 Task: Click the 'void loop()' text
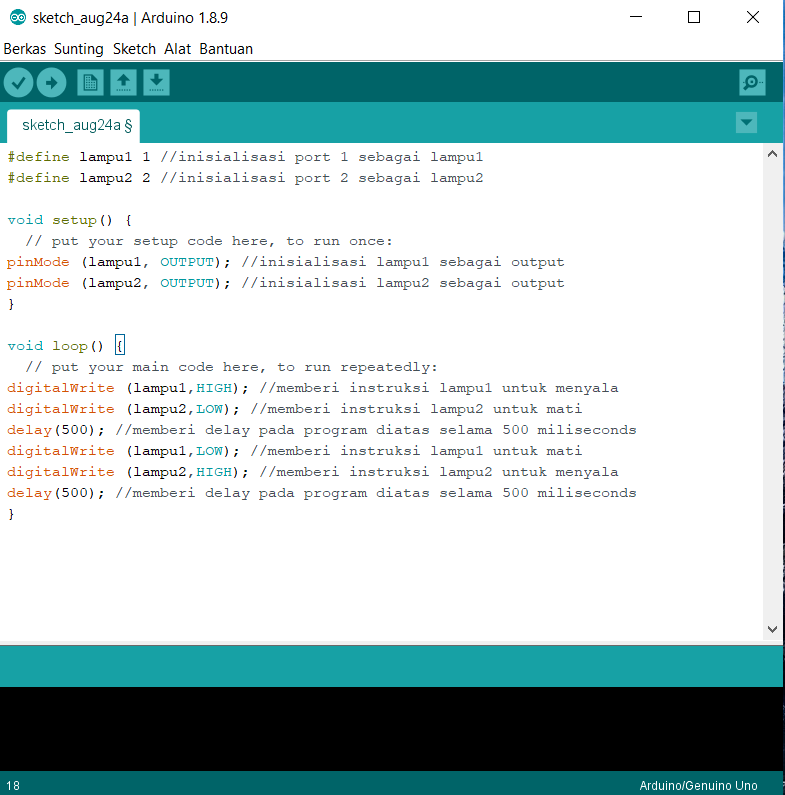coord(55,346)
